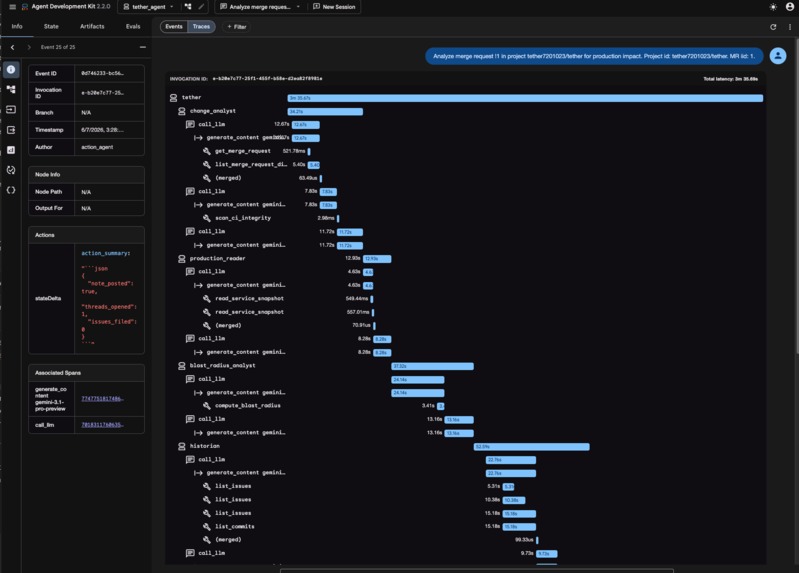Click the blast_radius_analyst 37.32s latency bar
This screenshot has height=573, width=799.
(433, 366)
